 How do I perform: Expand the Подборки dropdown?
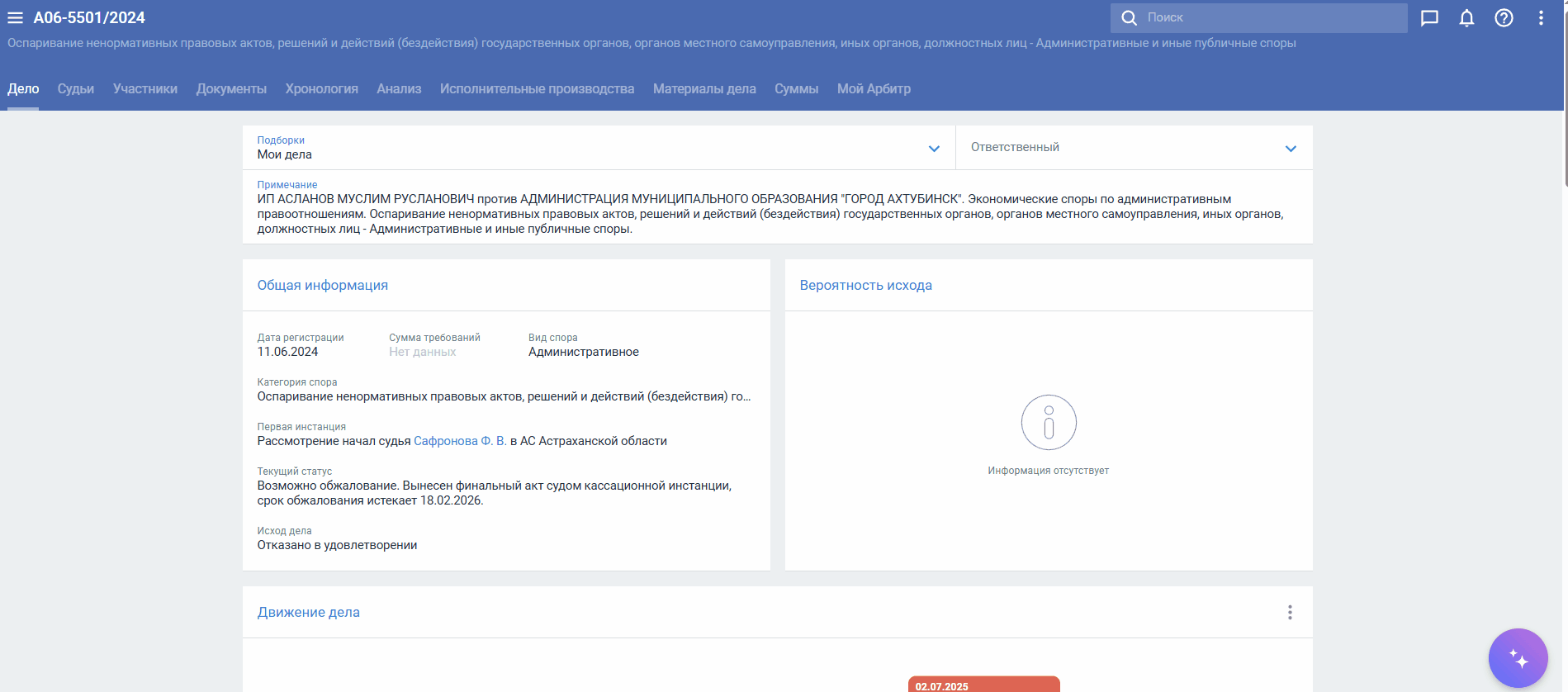[934, 149]
